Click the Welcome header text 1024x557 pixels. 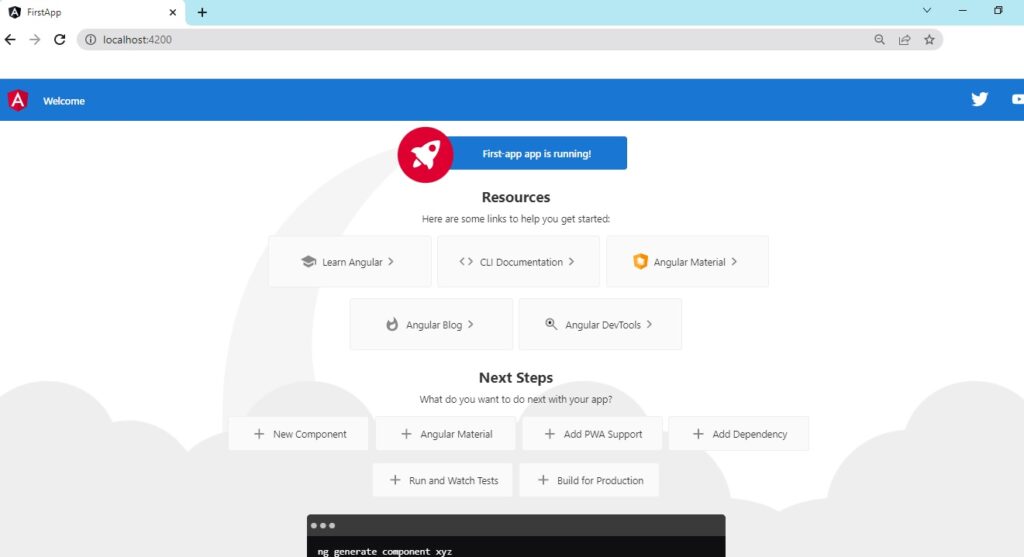pyautogui.click(x=64, y=101)
